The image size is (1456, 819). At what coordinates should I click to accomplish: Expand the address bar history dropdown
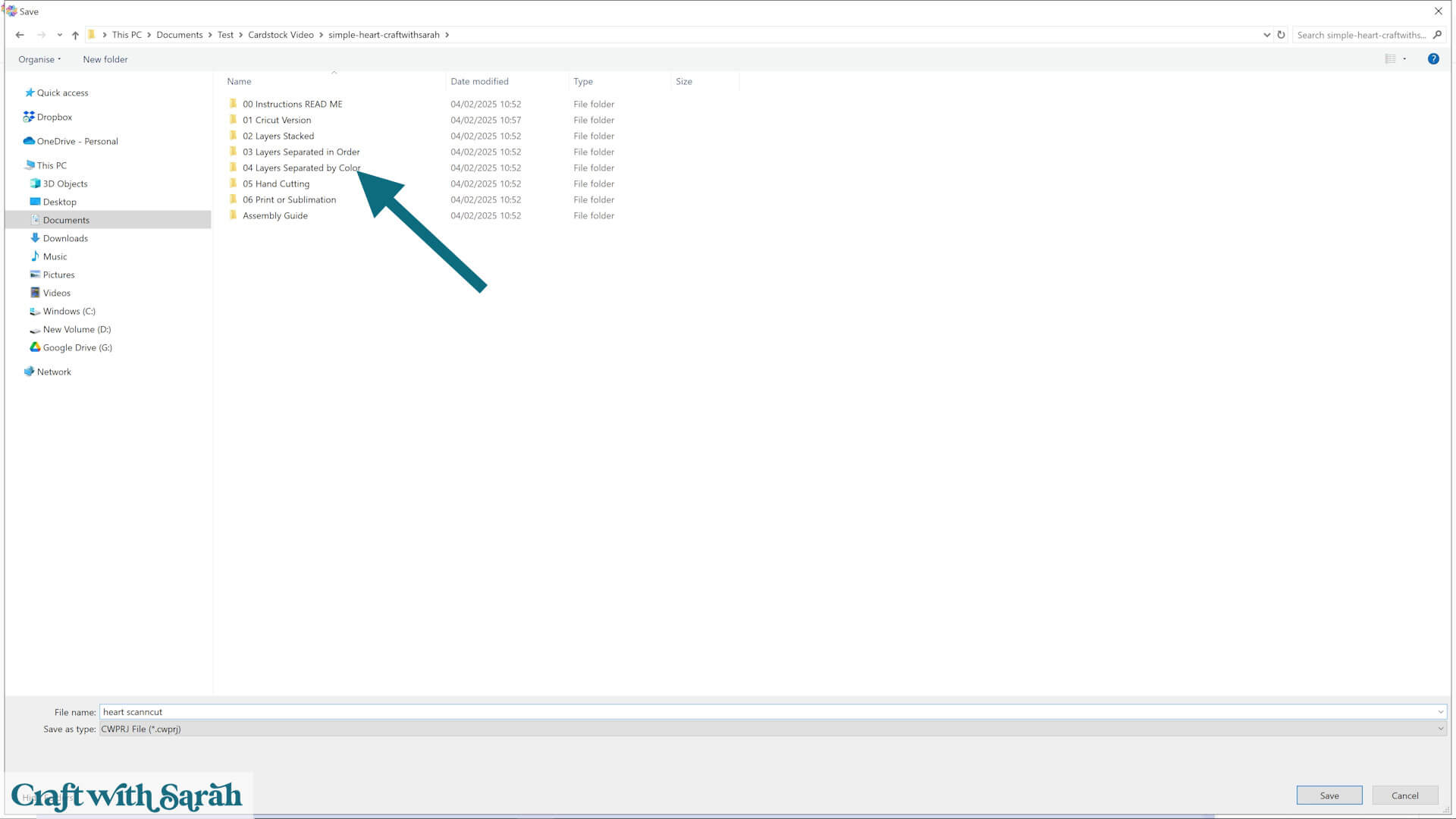point(1266,35)
